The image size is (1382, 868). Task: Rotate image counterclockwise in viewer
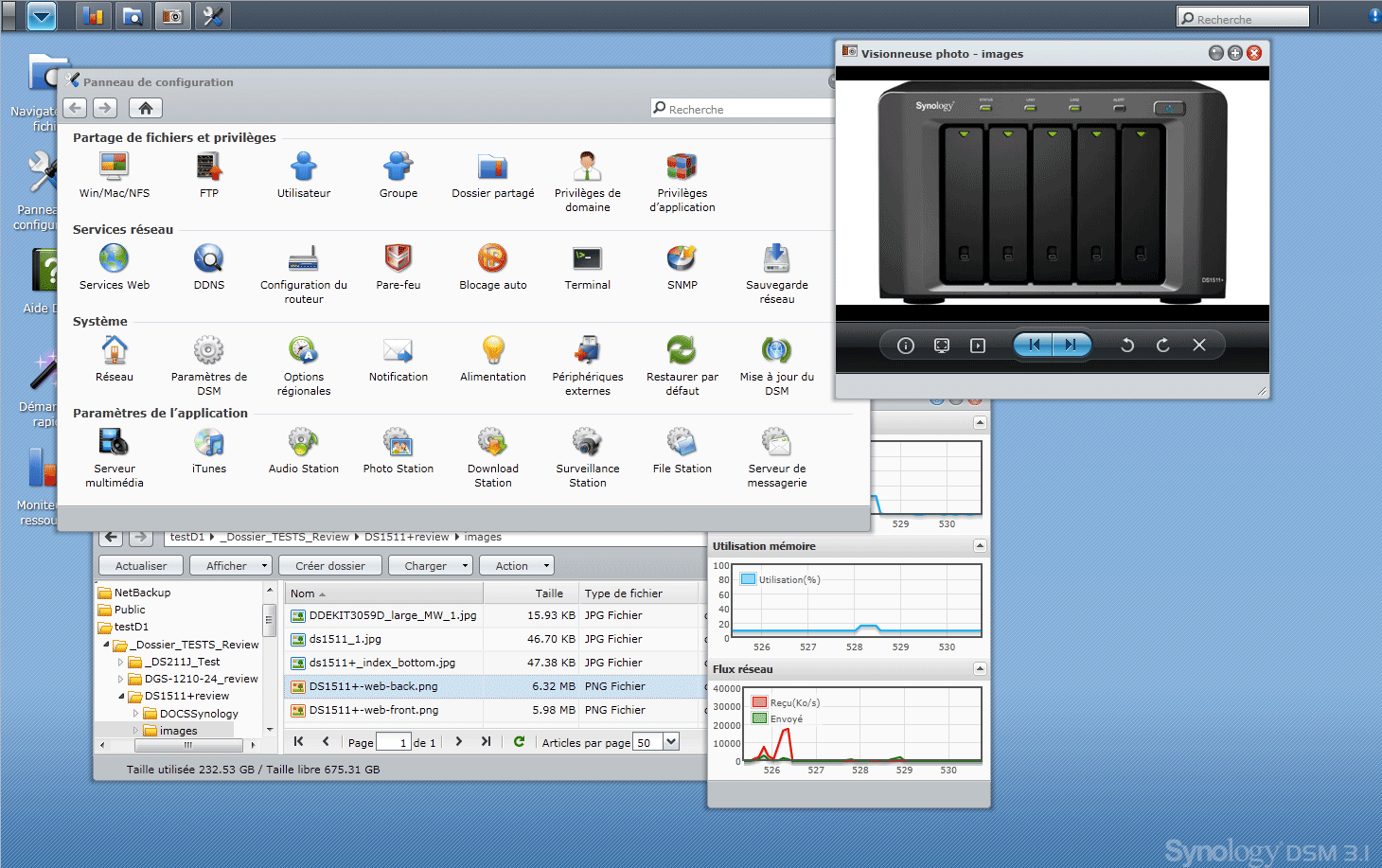tap(1127, 345)
